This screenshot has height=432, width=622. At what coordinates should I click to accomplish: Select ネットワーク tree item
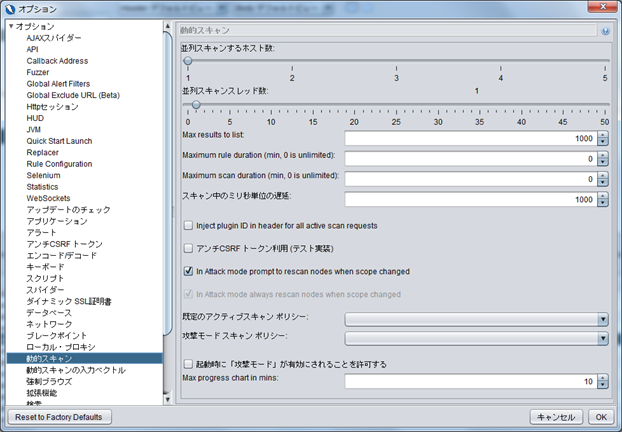pyautogui.click(x=49, y=324)
